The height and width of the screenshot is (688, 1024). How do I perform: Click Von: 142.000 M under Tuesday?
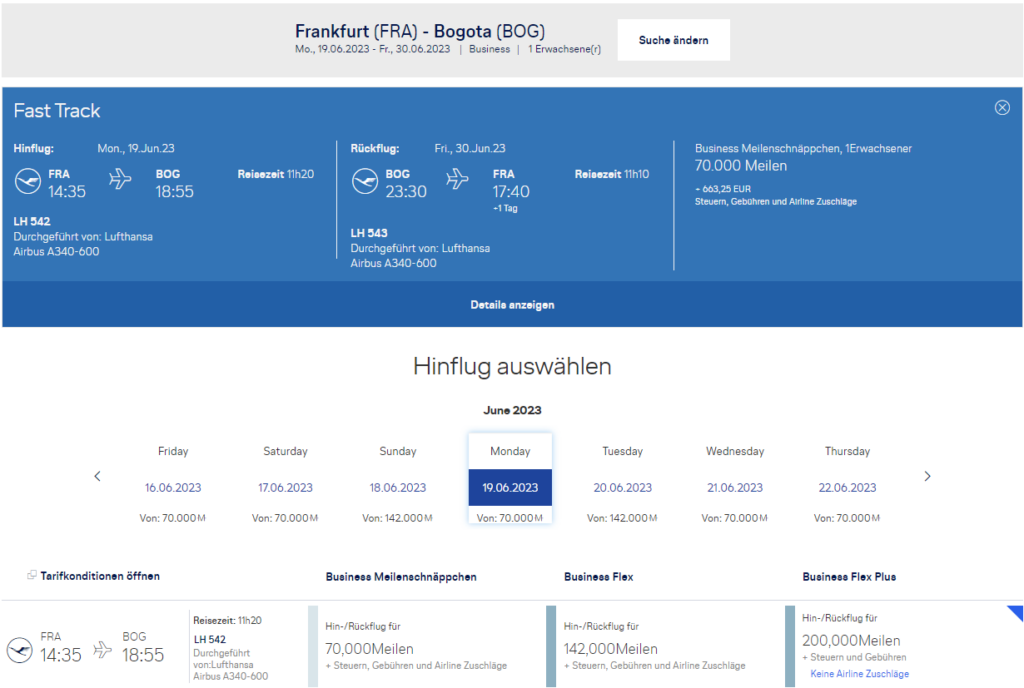pyautogui.click(x=622, y=518)
